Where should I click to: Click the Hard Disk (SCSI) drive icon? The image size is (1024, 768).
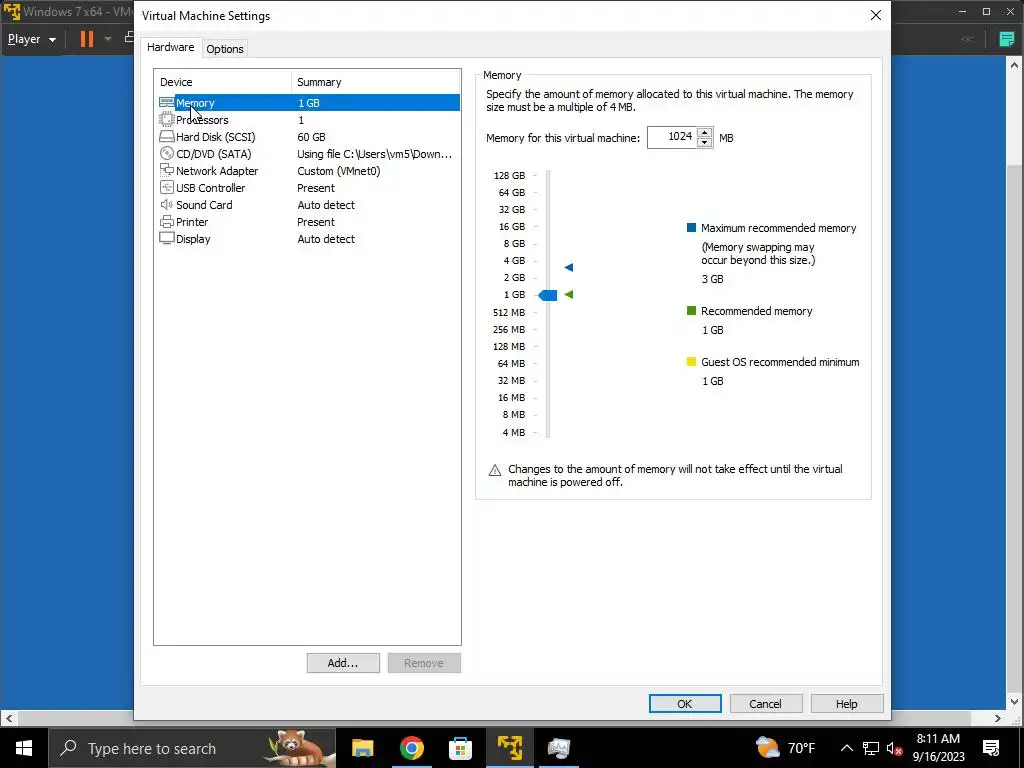coord(167,136)
